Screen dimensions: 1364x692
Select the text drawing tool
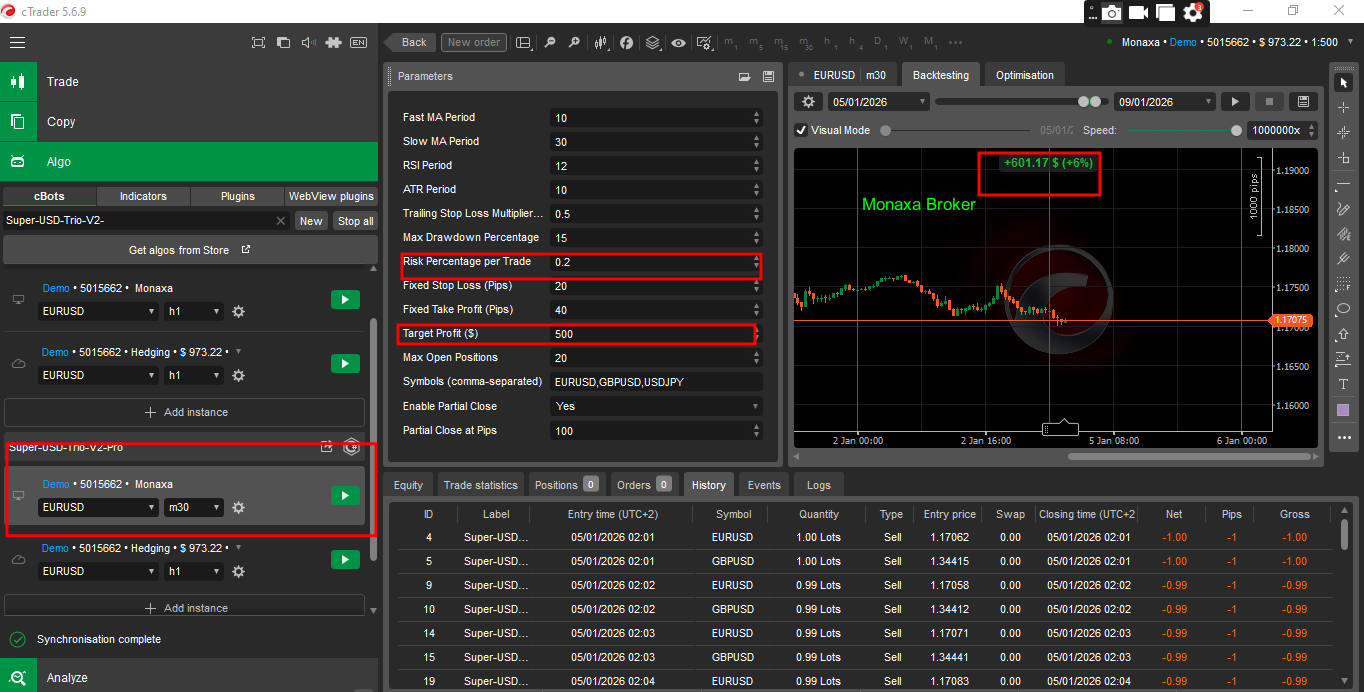tap(1343, 384)
